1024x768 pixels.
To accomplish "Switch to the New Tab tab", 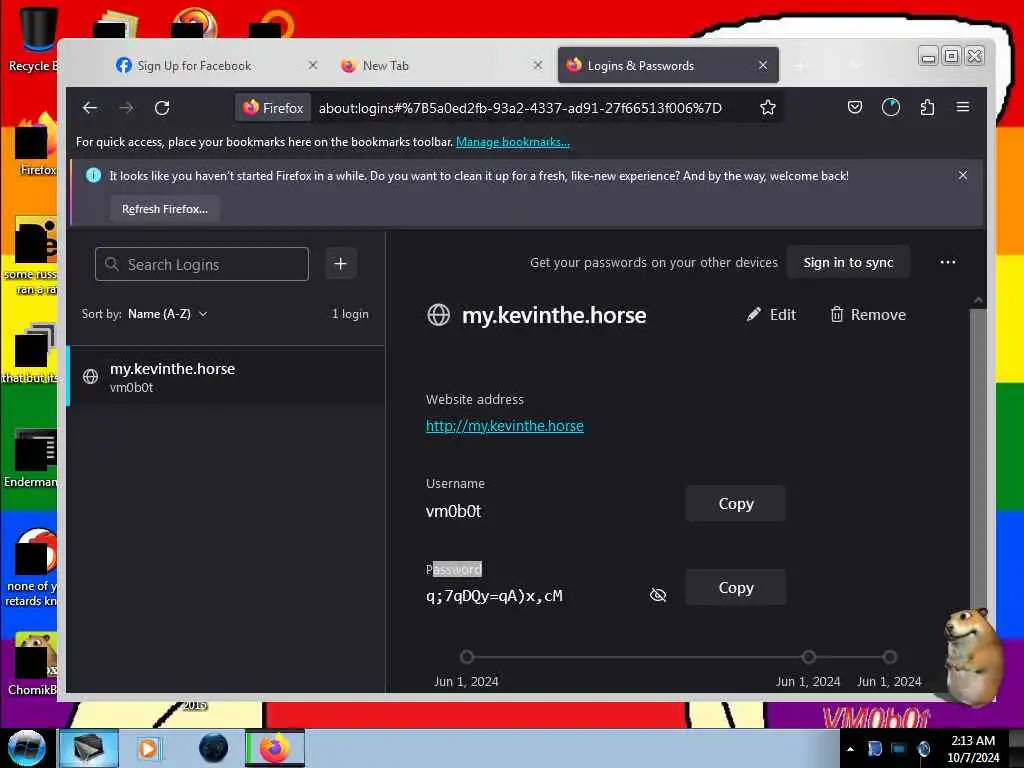I will click(x=443, y=65).
